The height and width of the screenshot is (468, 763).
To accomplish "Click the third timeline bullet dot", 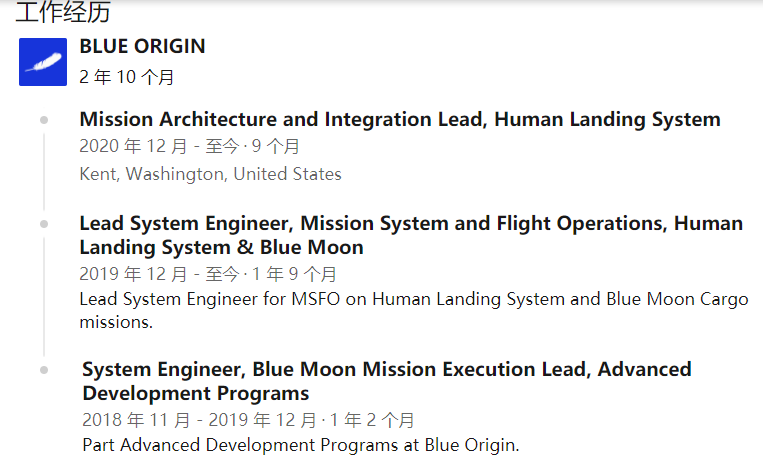I will [44, 370].
